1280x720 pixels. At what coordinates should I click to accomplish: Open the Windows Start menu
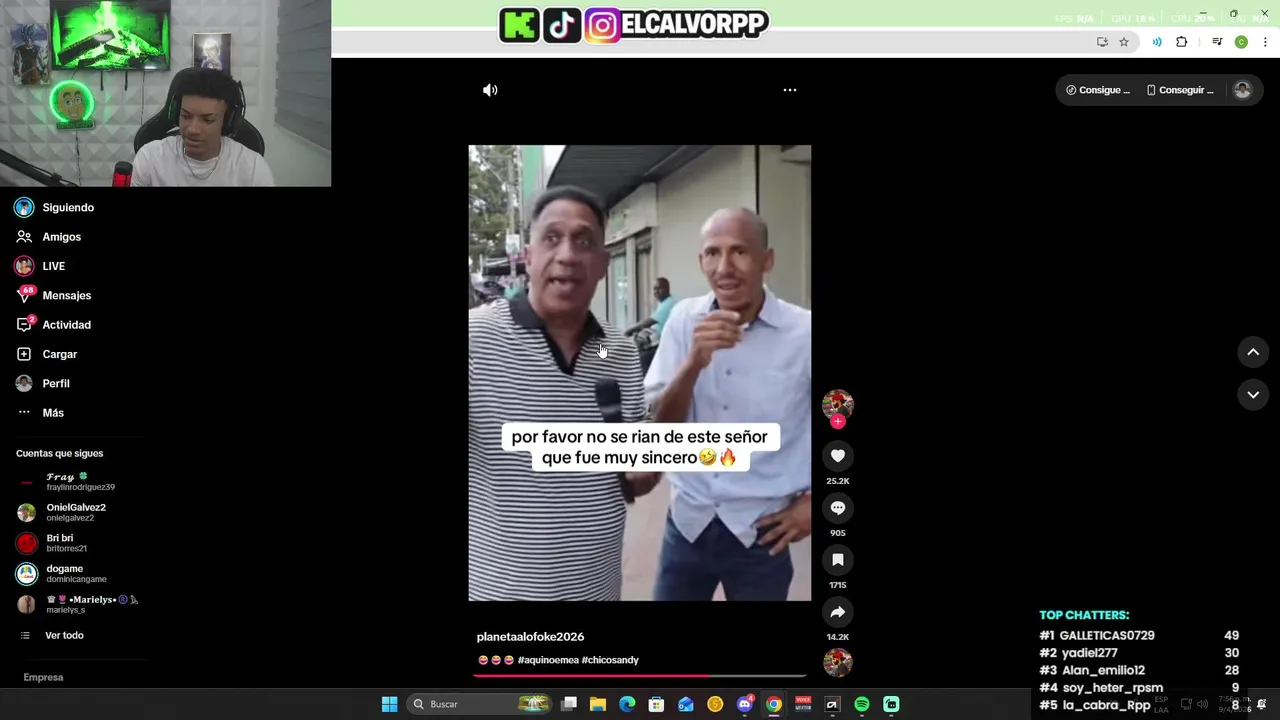click(x=389, y=704)
